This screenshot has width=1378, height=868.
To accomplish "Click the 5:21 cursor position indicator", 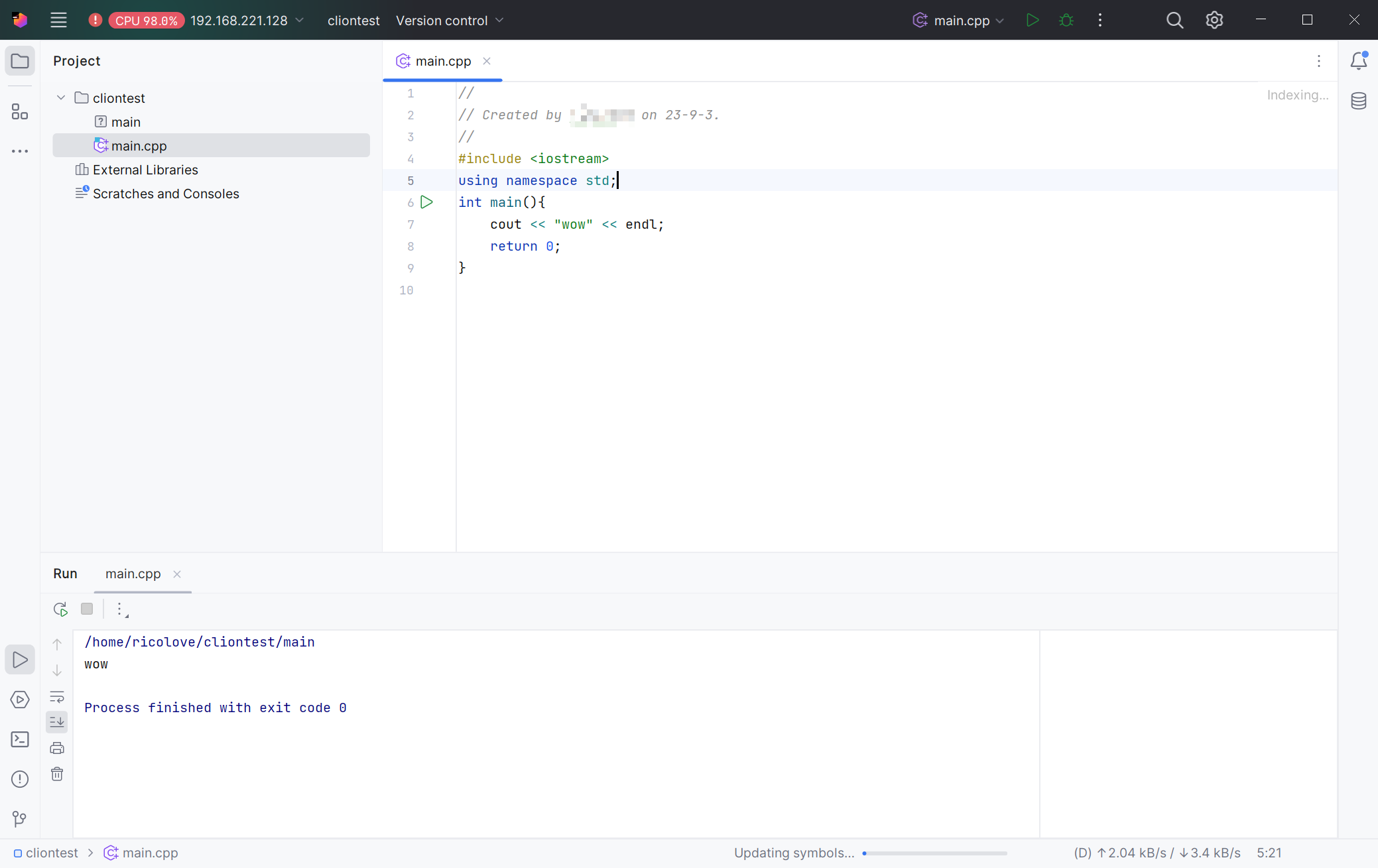I will (x=1269, y=853).
